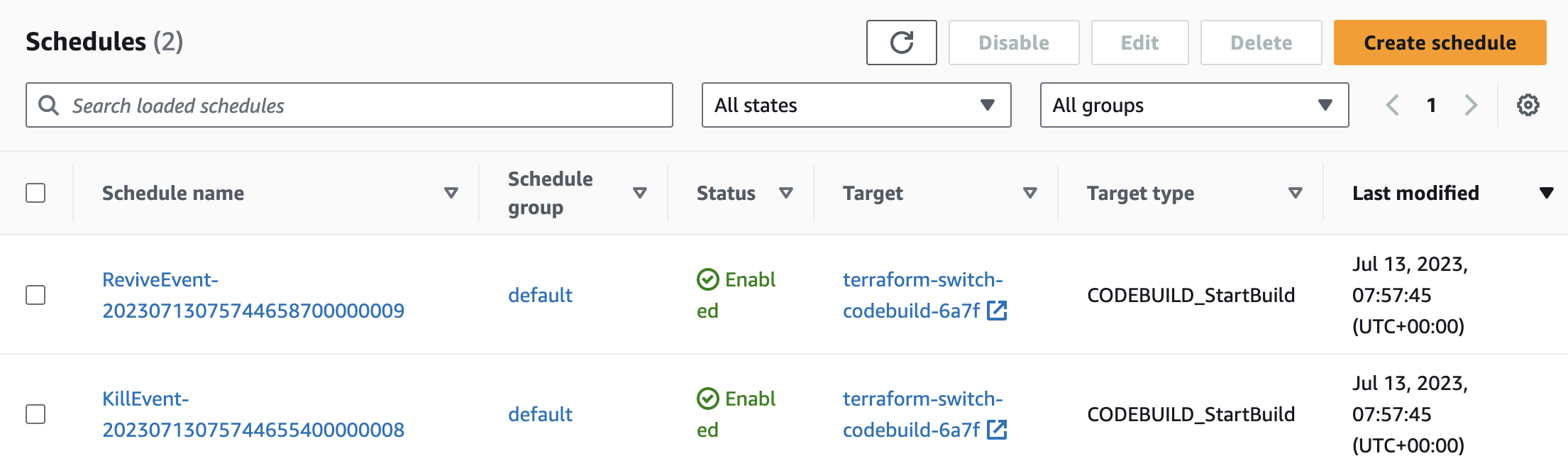This screenshot has width=1568, height=468.
Task: Sort by Last modified column arrow
Action: (1547, 193)
